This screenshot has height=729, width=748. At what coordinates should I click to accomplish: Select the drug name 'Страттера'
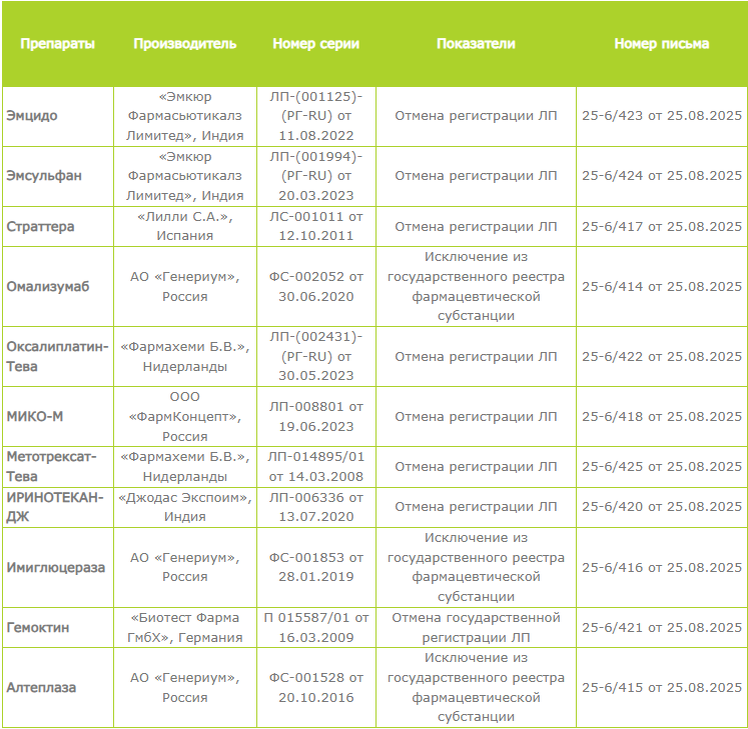click(x=41, y=227)
